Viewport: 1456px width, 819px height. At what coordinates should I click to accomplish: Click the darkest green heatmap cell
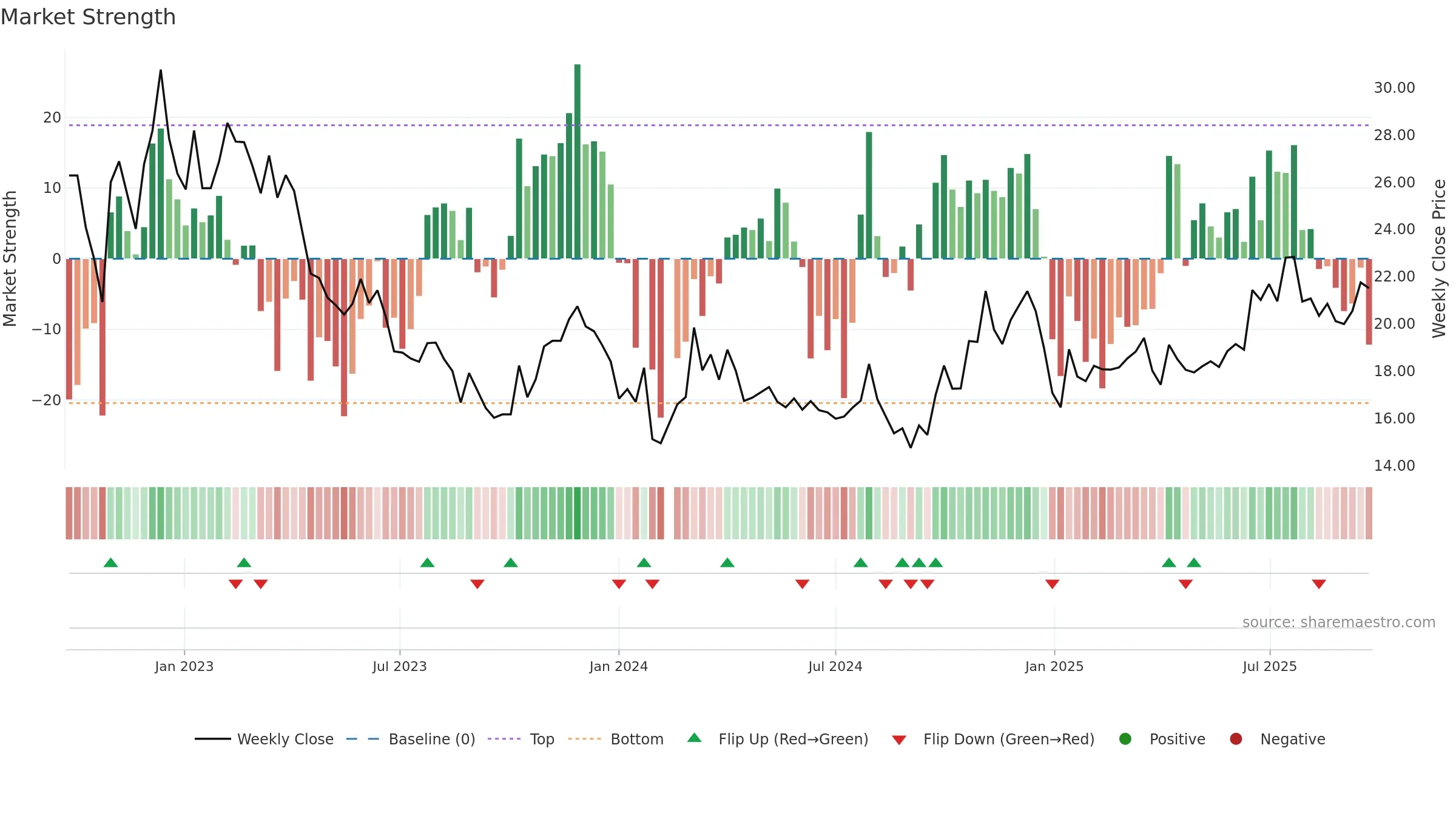pyautogui.click(x=578, y=513)
